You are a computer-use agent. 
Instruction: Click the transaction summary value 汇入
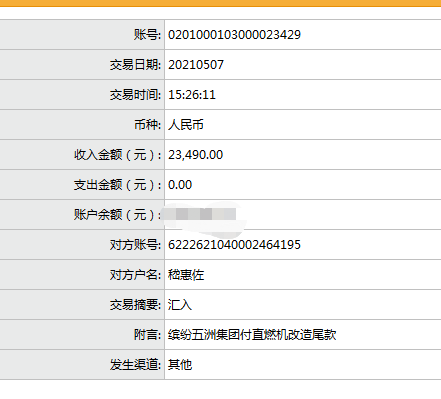coord(180,305)
